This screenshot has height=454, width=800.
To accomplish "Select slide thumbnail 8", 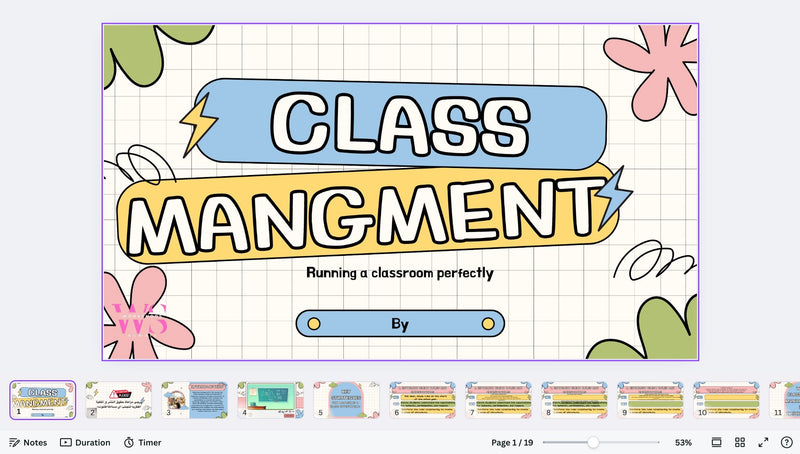I will point(575,400).
